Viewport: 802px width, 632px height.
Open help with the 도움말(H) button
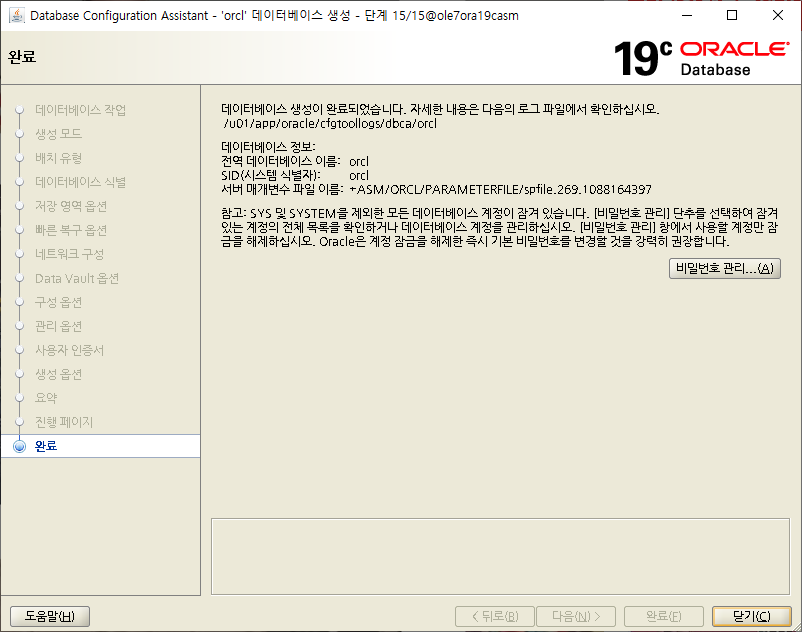50,616
